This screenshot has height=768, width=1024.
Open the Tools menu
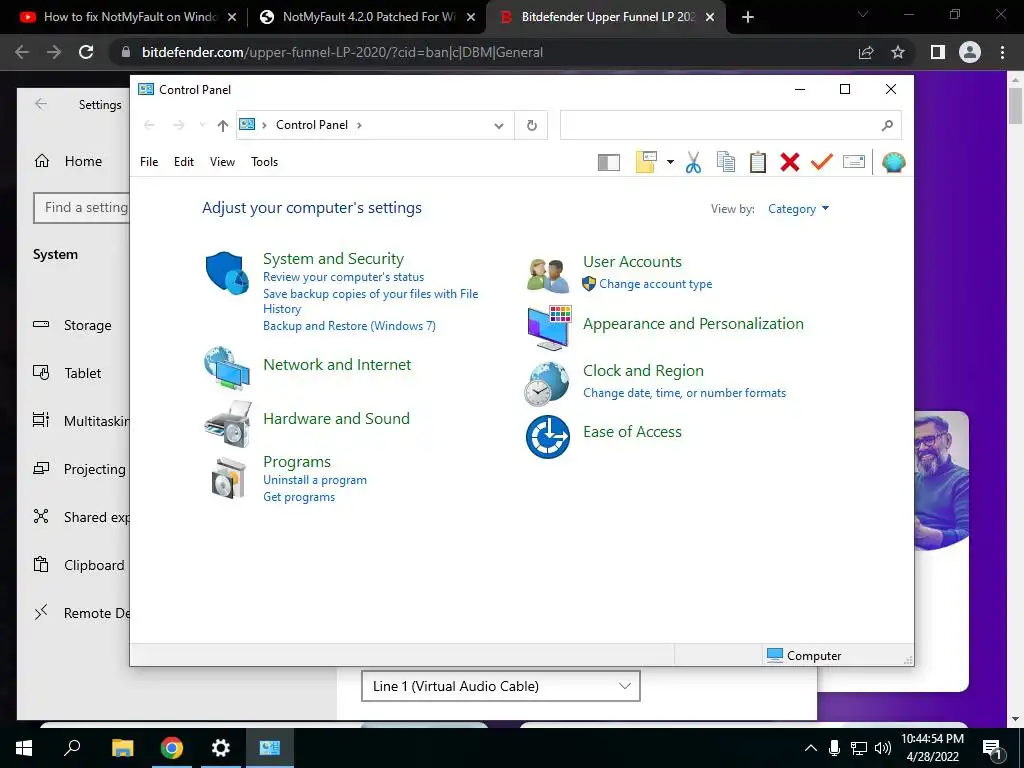264,162
